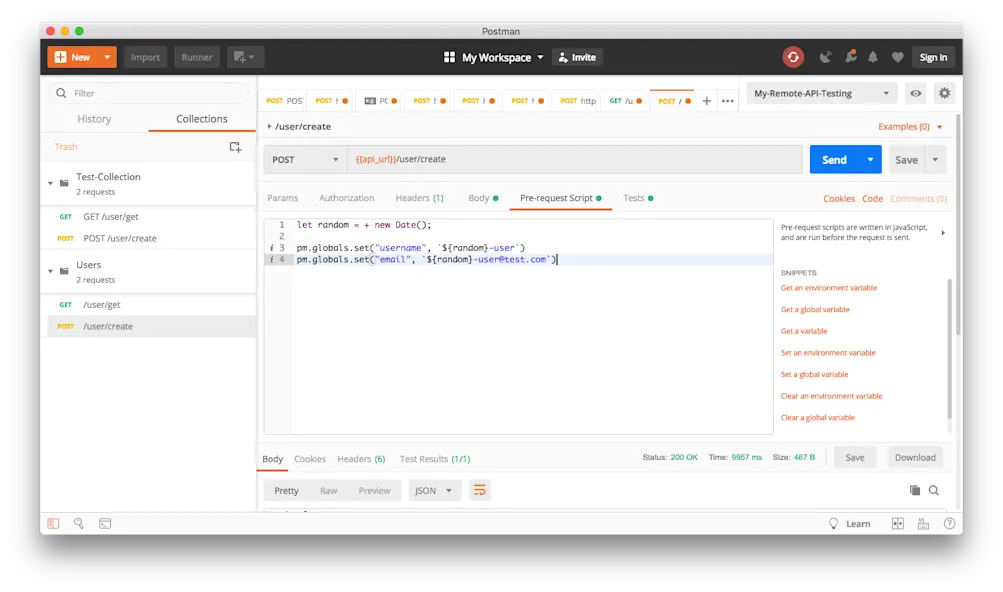Open Find and Replace in status bar

point(79,524)
